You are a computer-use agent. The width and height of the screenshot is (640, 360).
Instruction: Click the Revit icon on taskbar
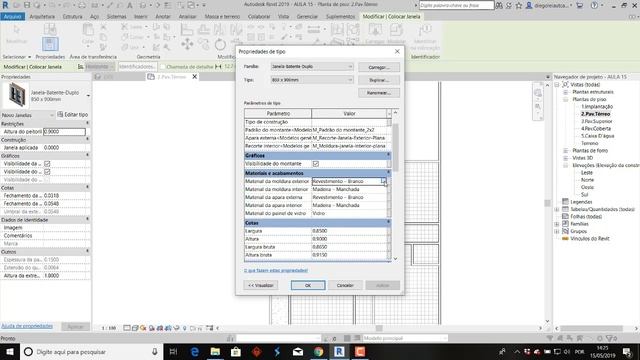coord(339,351)
